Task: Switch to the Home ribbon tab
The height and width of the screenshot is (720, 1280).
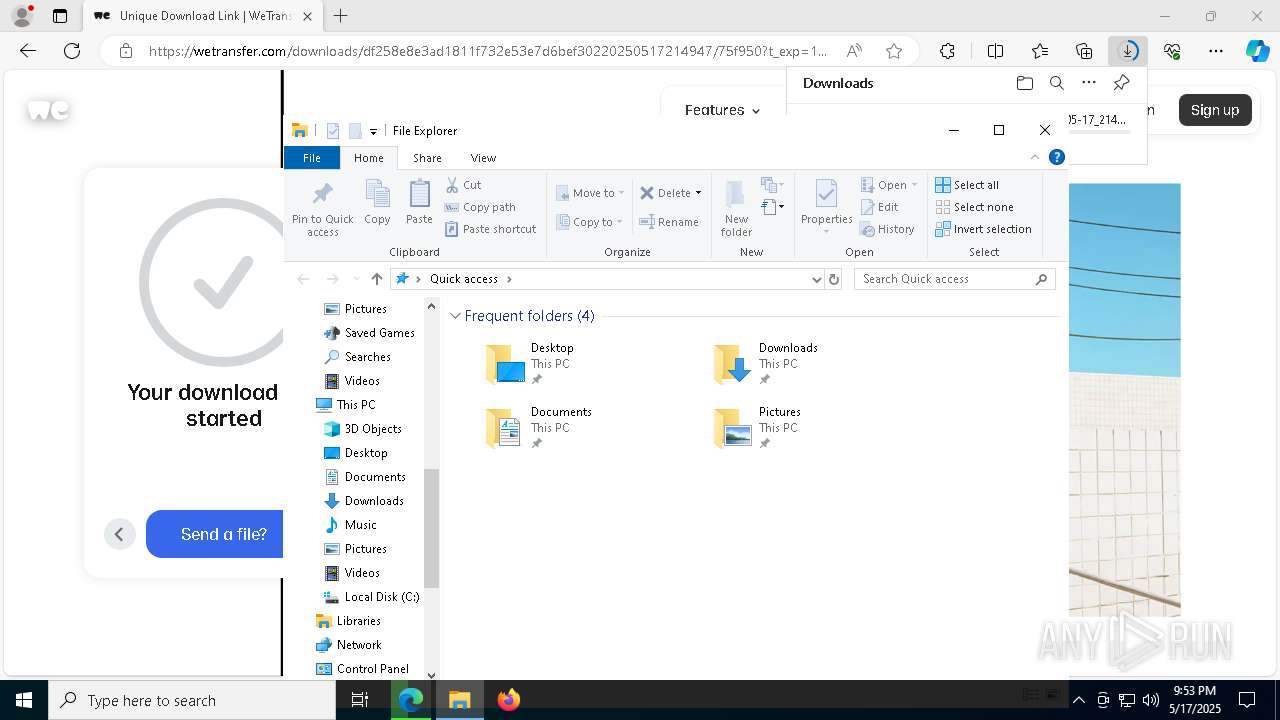Action: (x=369, y=158)
